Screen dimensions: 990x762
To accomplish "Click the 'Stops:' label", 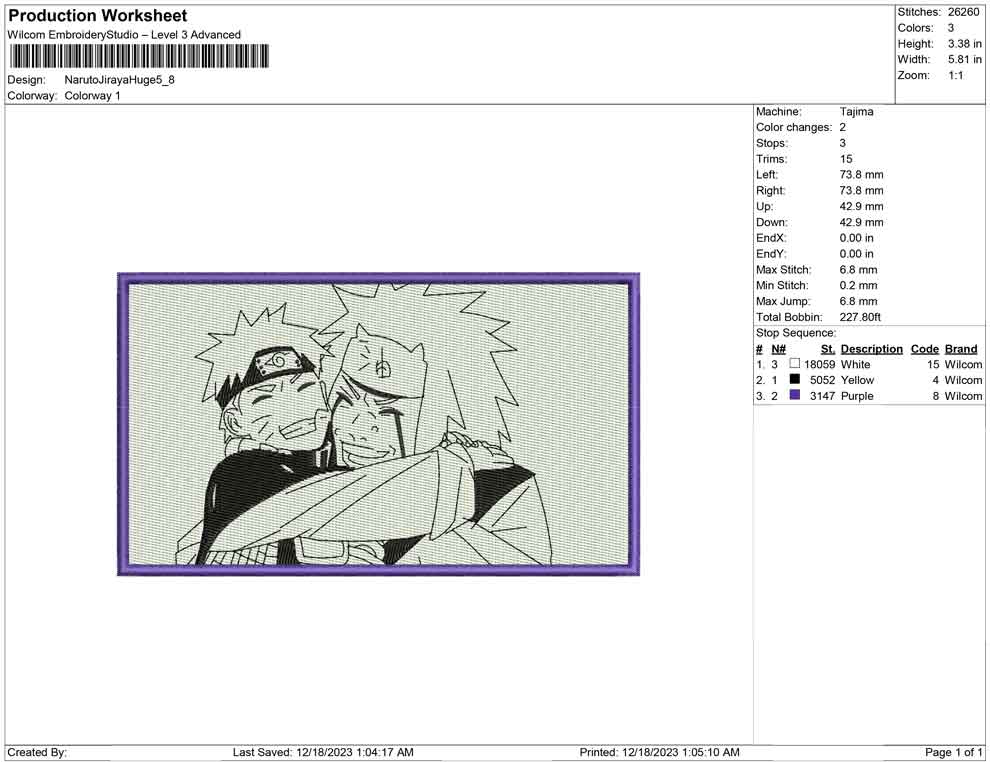I will point(772,143).
